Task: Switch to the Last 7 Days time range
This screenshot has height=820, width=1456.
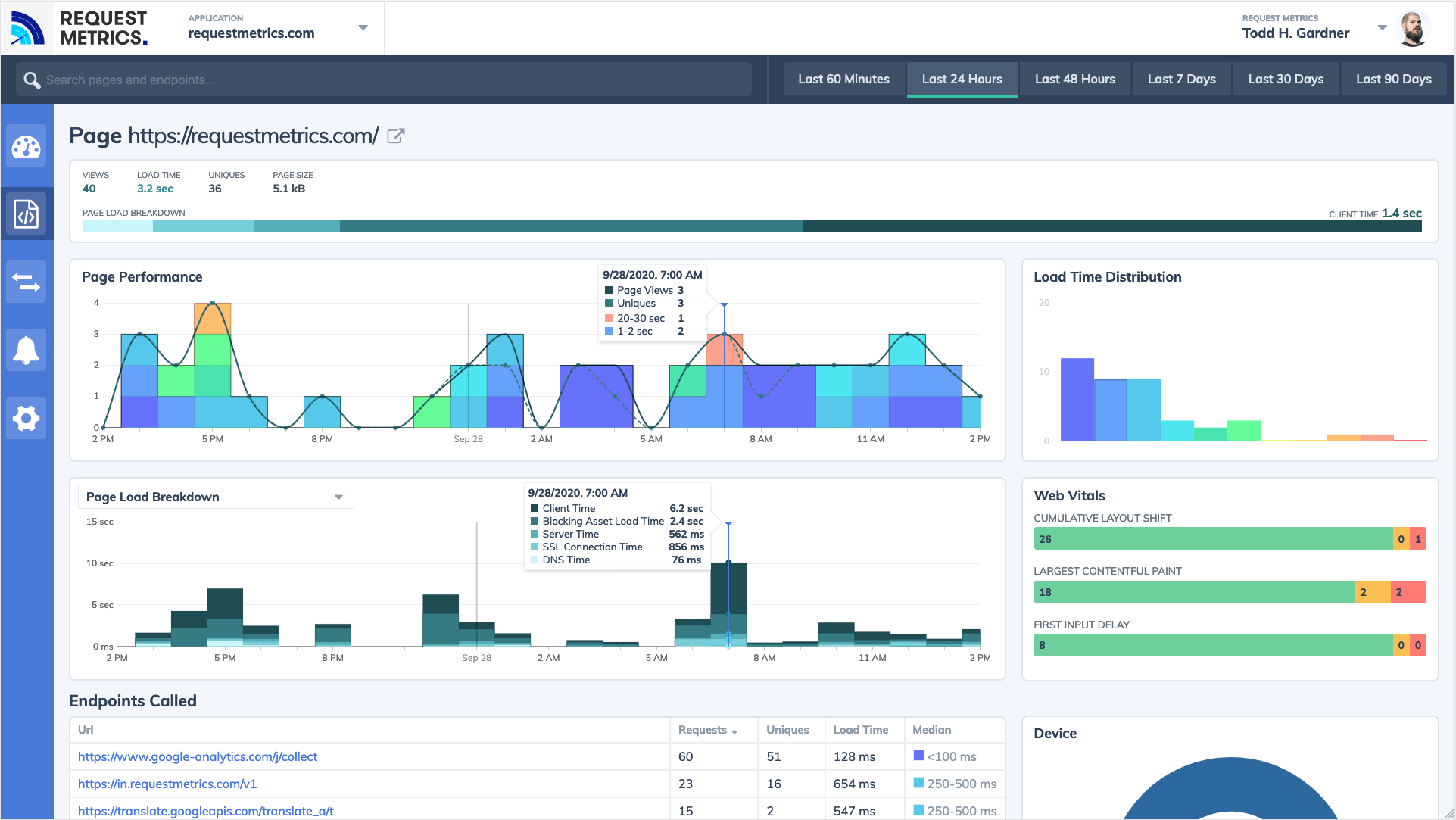Action: (1181, 79)
